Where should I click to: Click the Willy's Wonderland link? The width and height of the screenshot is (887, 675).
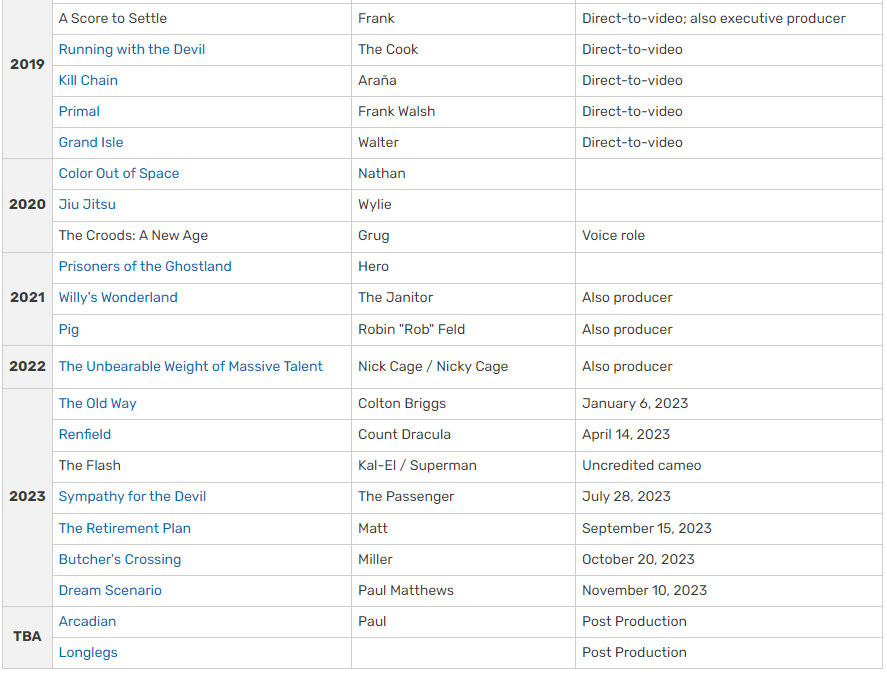[x=118, y=298]
